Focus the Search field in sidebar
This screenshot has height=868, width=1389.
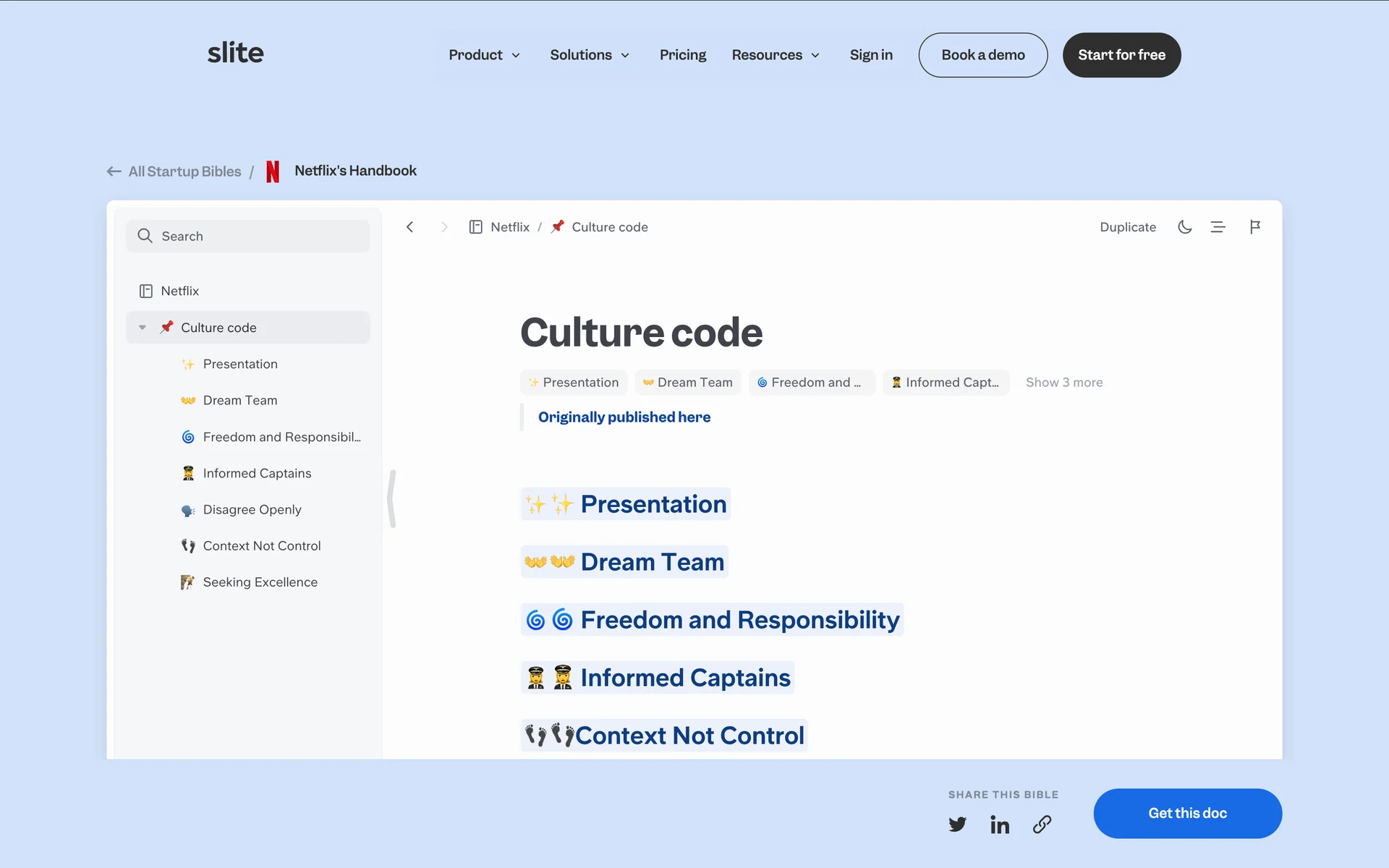pos(248,237)
